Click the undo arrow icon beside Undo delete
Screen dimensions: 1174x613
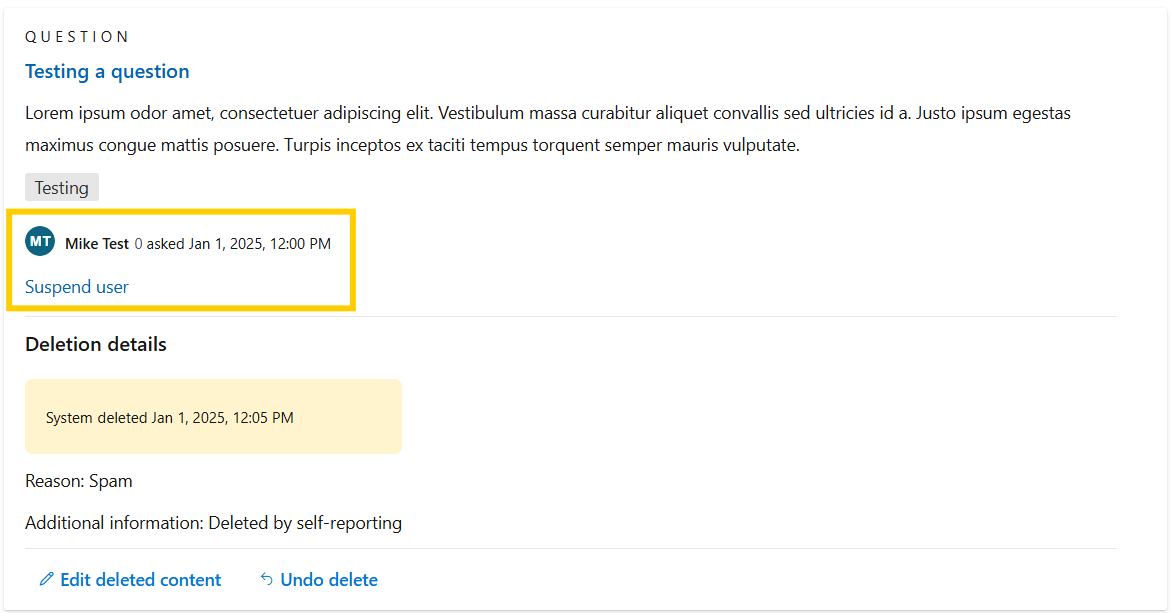(x=265, y=579)
